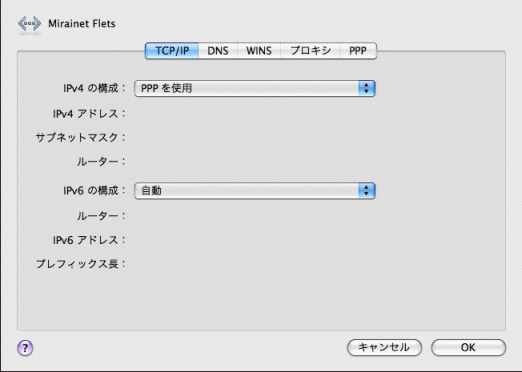
Task: Click the IPv4 の構成 label
Action: [94, 88]
